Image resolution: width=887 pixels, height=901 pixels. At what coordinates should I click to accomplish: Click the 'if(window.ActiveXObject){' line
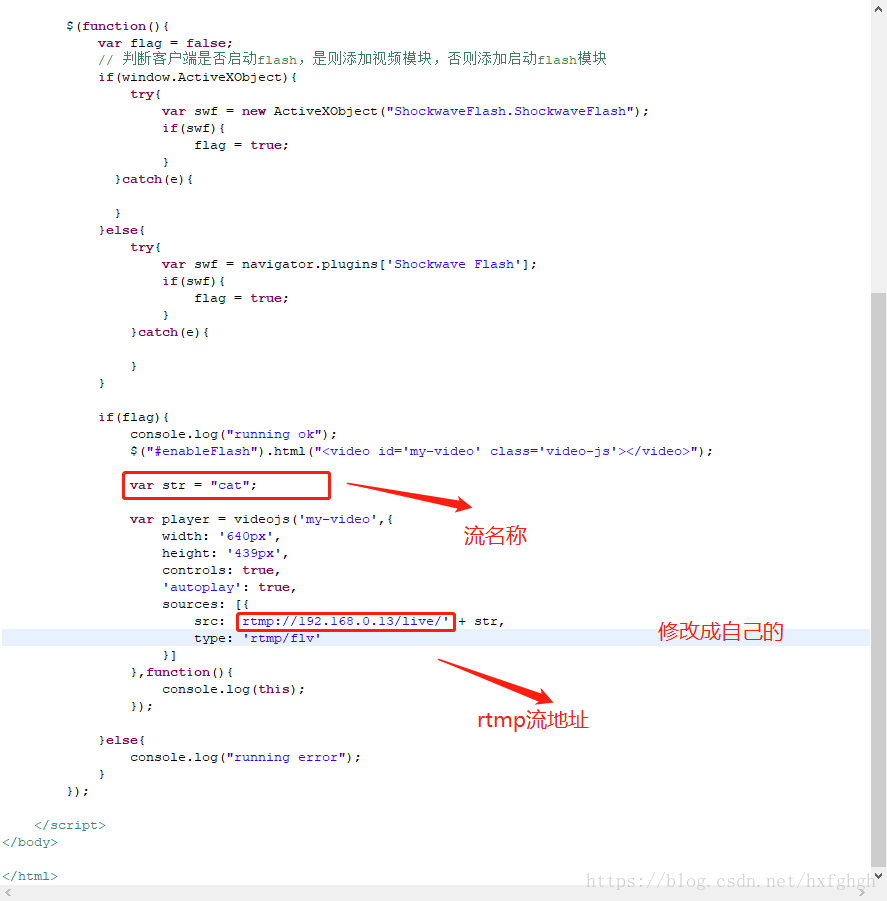click(197, 77)
